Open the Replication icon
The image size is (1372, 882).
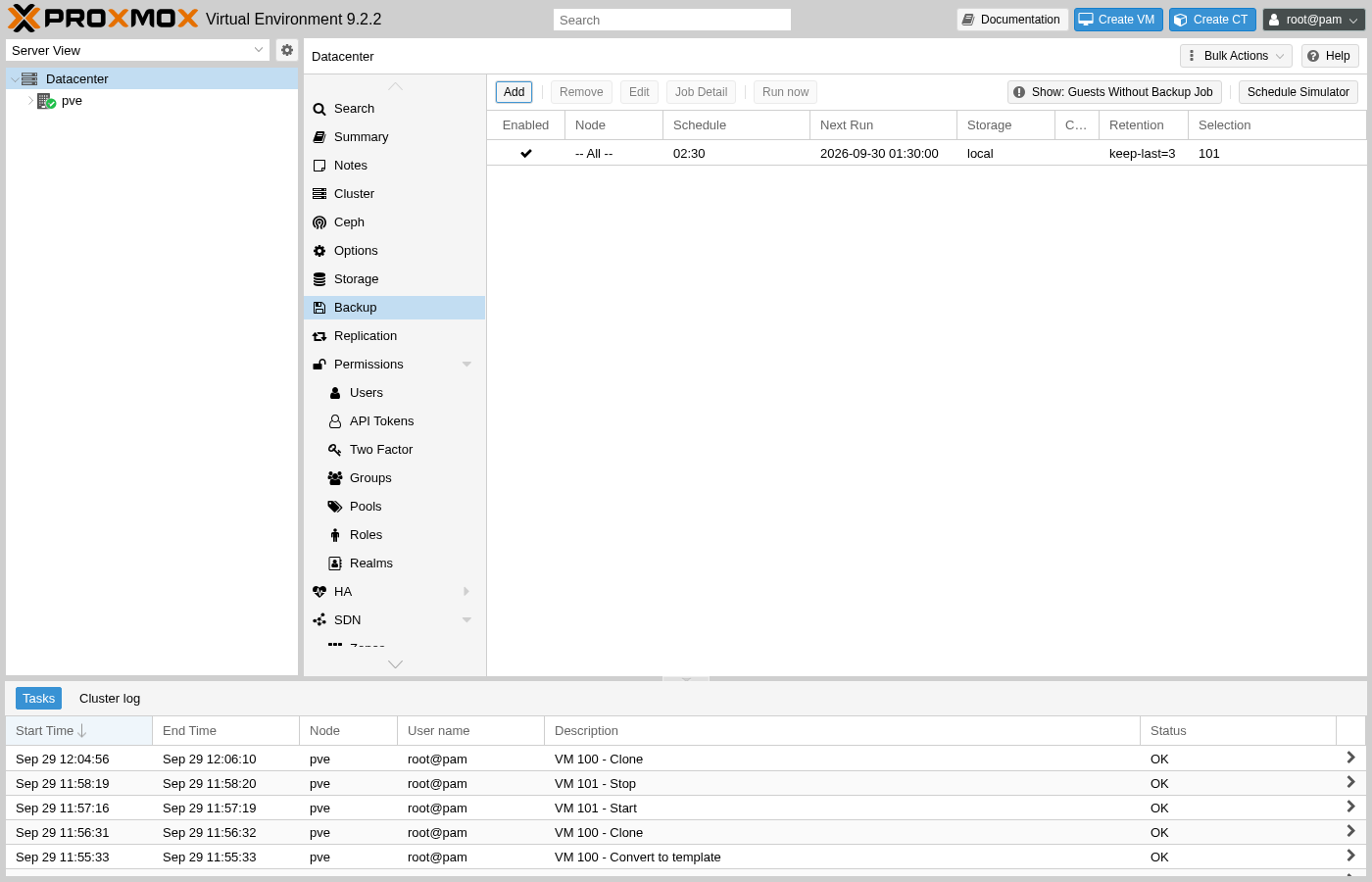pos(319,336)
